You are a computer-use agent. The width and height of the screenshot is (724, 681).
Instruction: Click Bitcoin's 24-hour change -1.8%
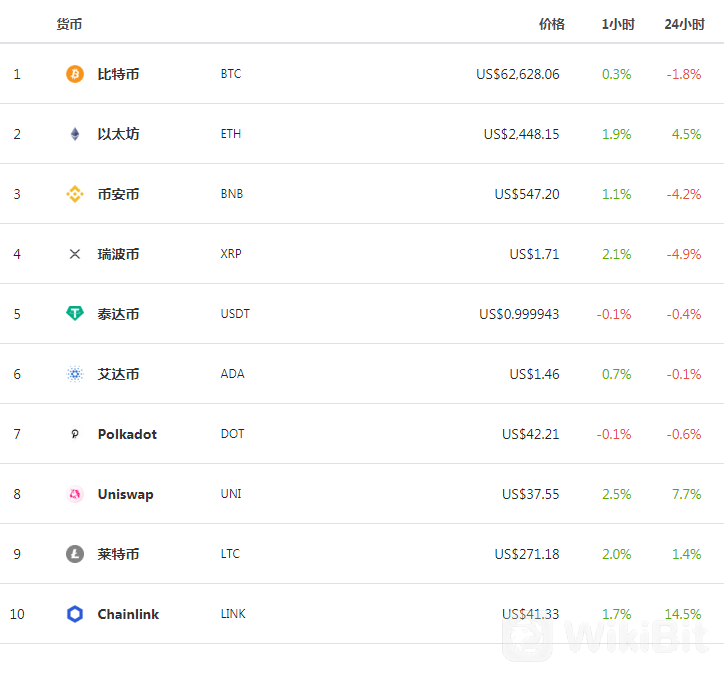coord(684,74)
